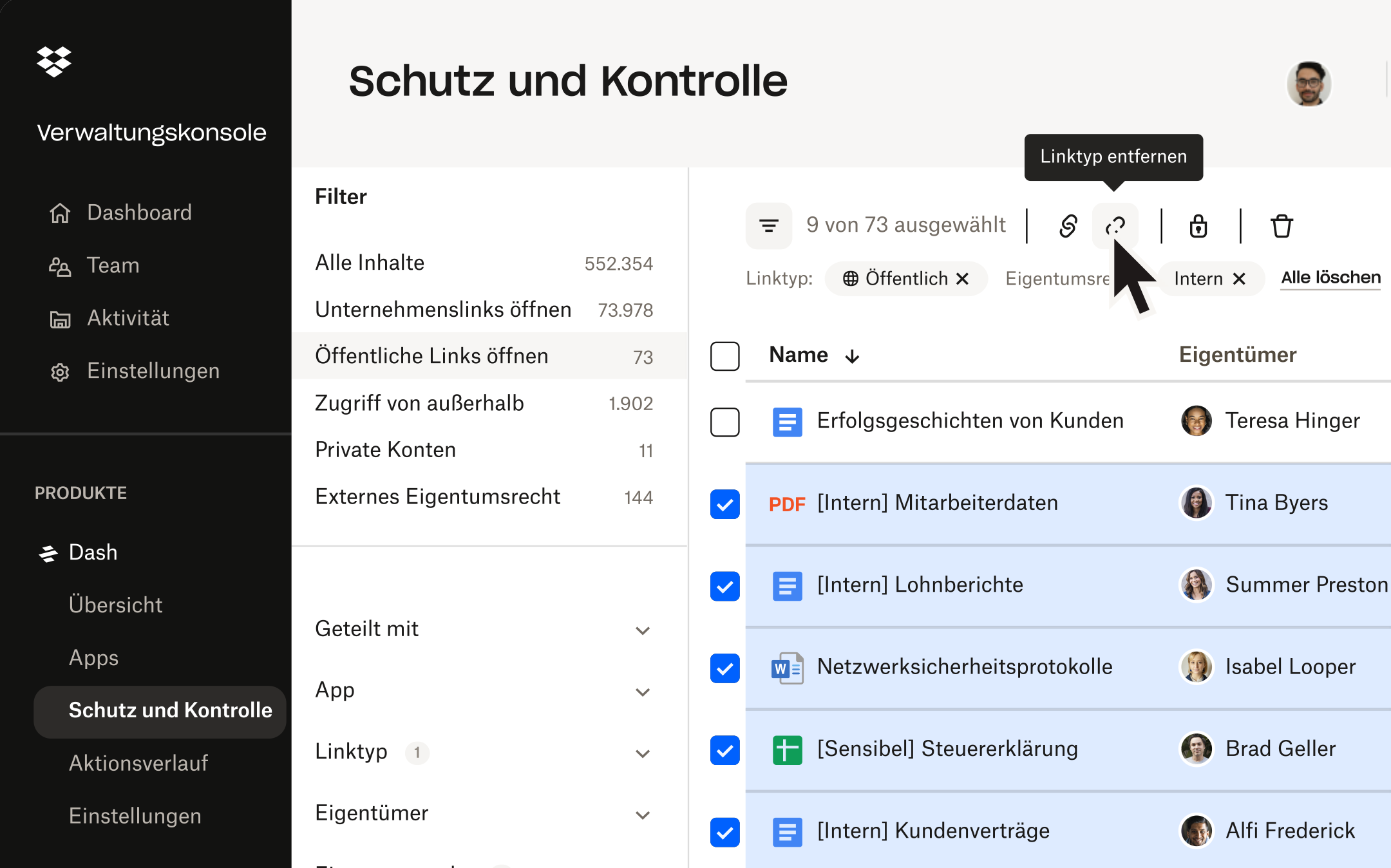Click the PDF icon of Mitarbeiterdaten
This screenshot has height=868, width=1391.
787,504
